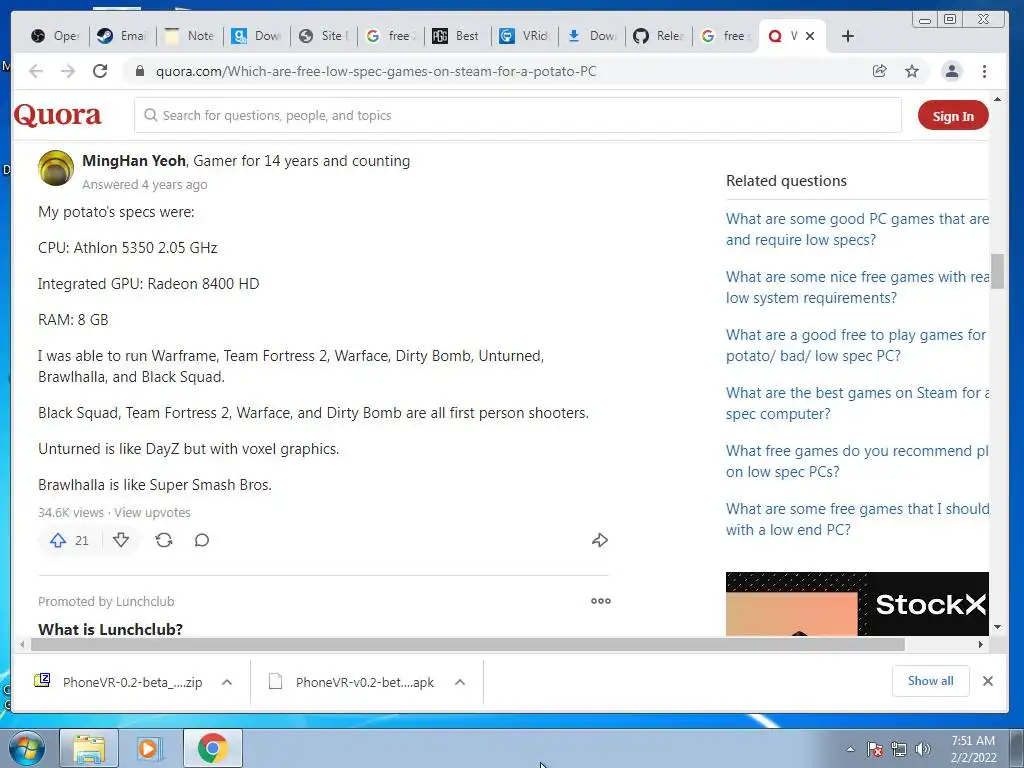The image size is (1024, 768).
Task: Downvote MingHan Yeoh's answer
Action: (x=121, y=540)
